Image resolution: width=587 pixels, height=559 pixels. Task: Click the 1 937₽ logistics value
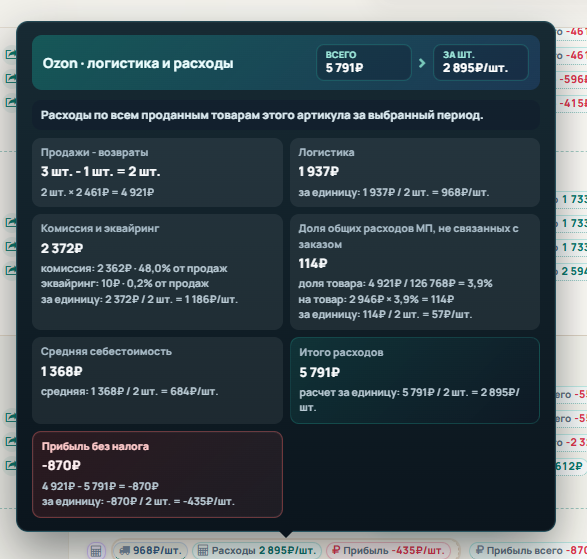(319, 171)
